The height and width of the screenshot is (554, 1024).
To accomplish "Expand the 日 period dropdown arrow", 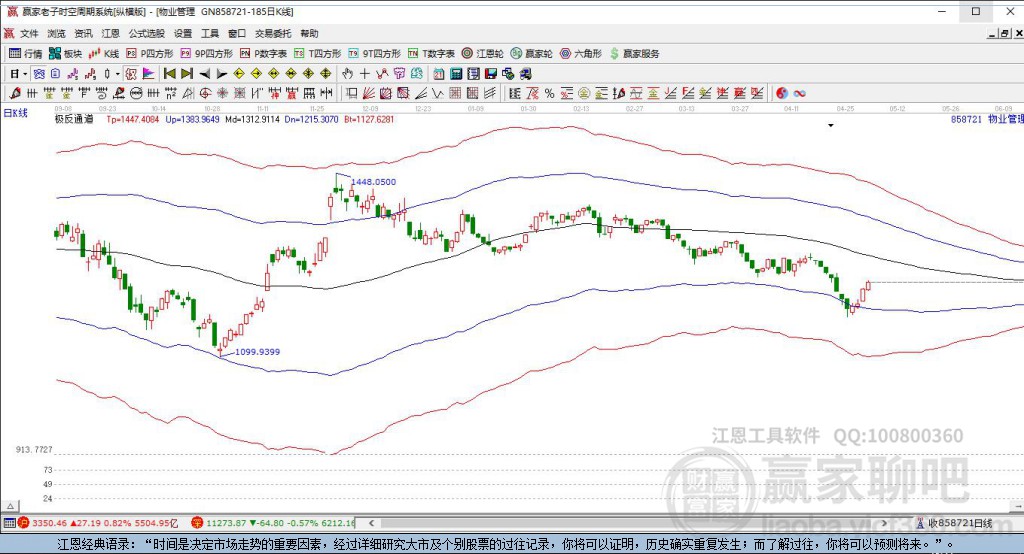I will pyautogui.click(x=25, y=74).
